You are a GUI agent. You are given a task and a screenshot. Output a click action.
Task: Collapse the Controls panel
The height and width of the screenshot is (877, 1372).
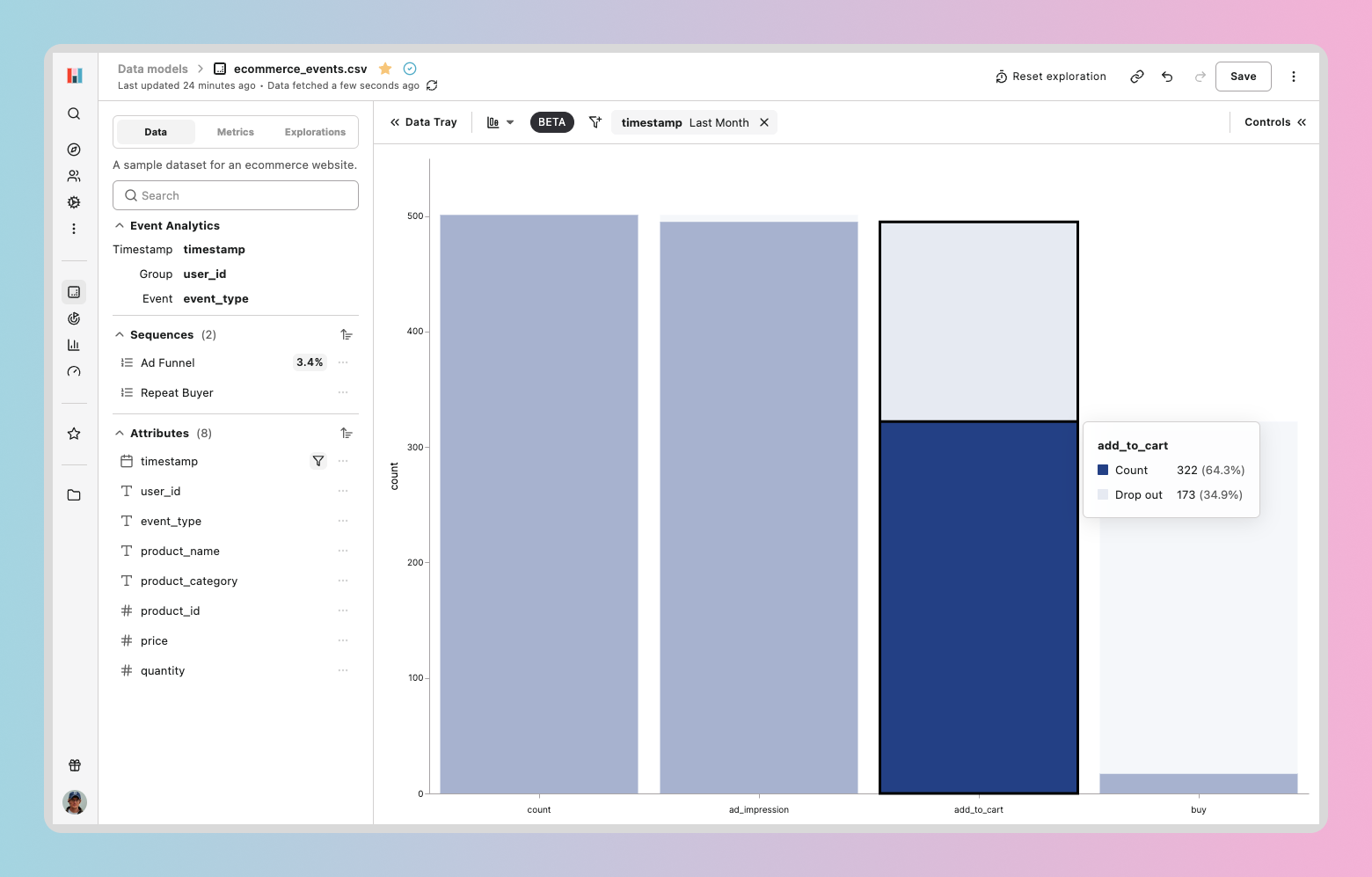[1275, 122]
